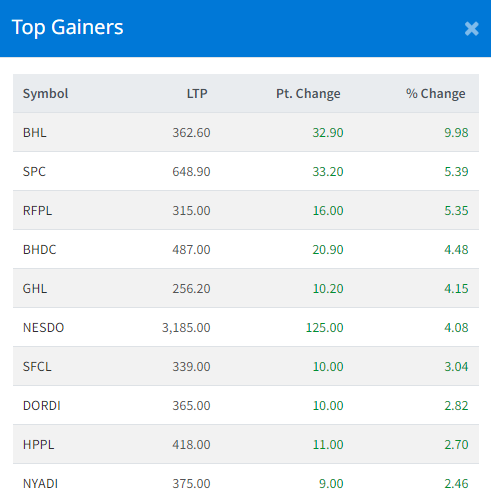This screenshot has height=497, width=491.
Task: Click NESDO's LTP value 3,185.00
Action: [x=186, y=328]
